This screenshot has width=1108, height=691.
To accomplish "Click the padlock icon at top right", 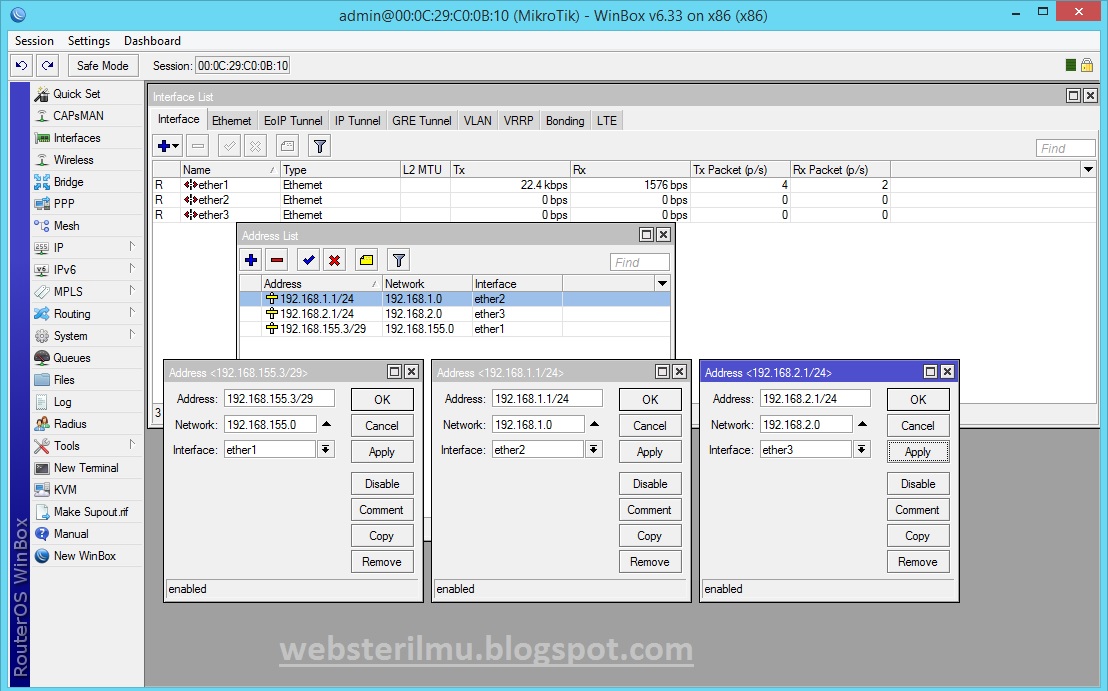I will (1088, 65).
